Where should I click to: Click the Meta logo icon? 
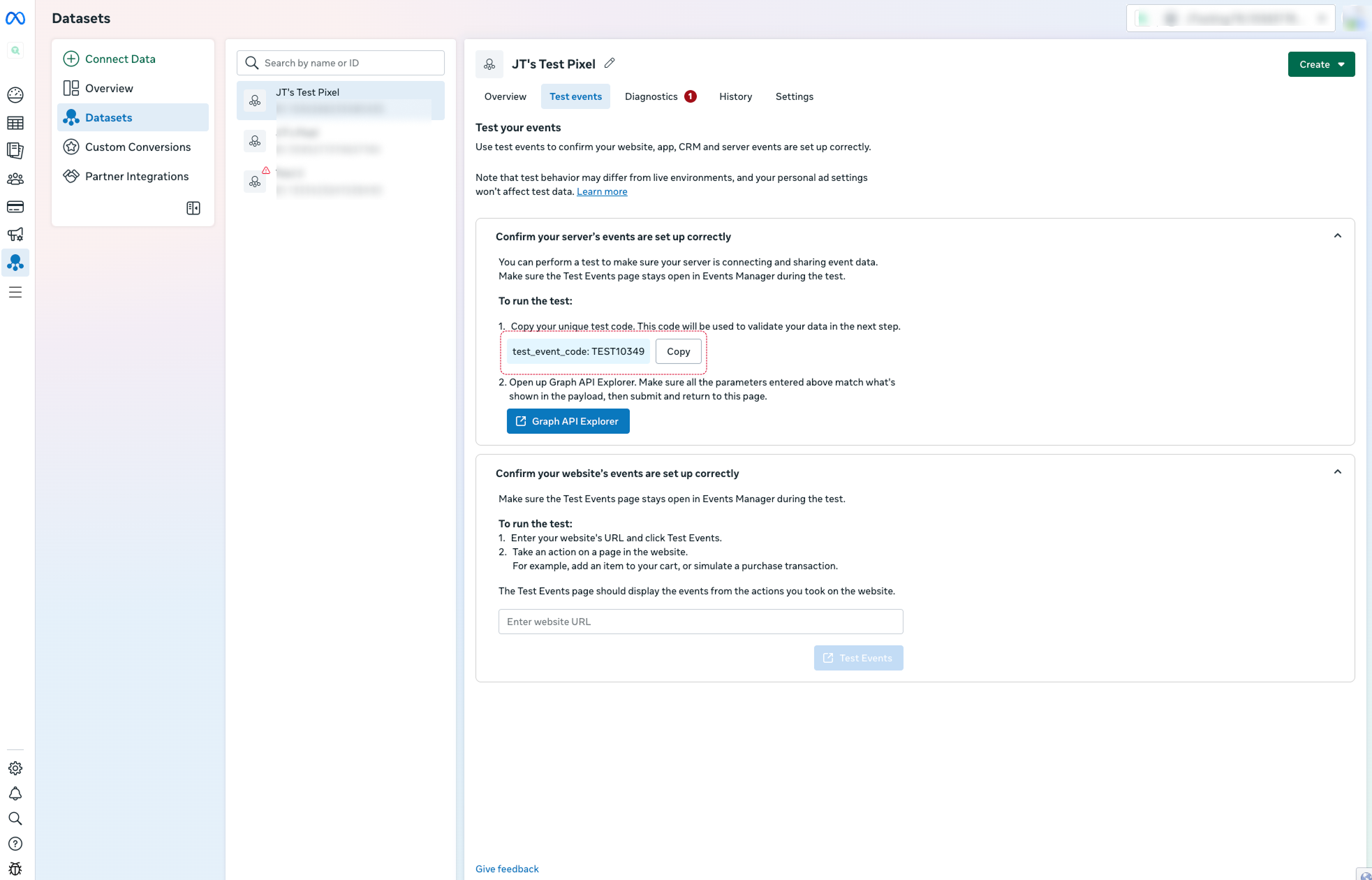click(15, 18)
